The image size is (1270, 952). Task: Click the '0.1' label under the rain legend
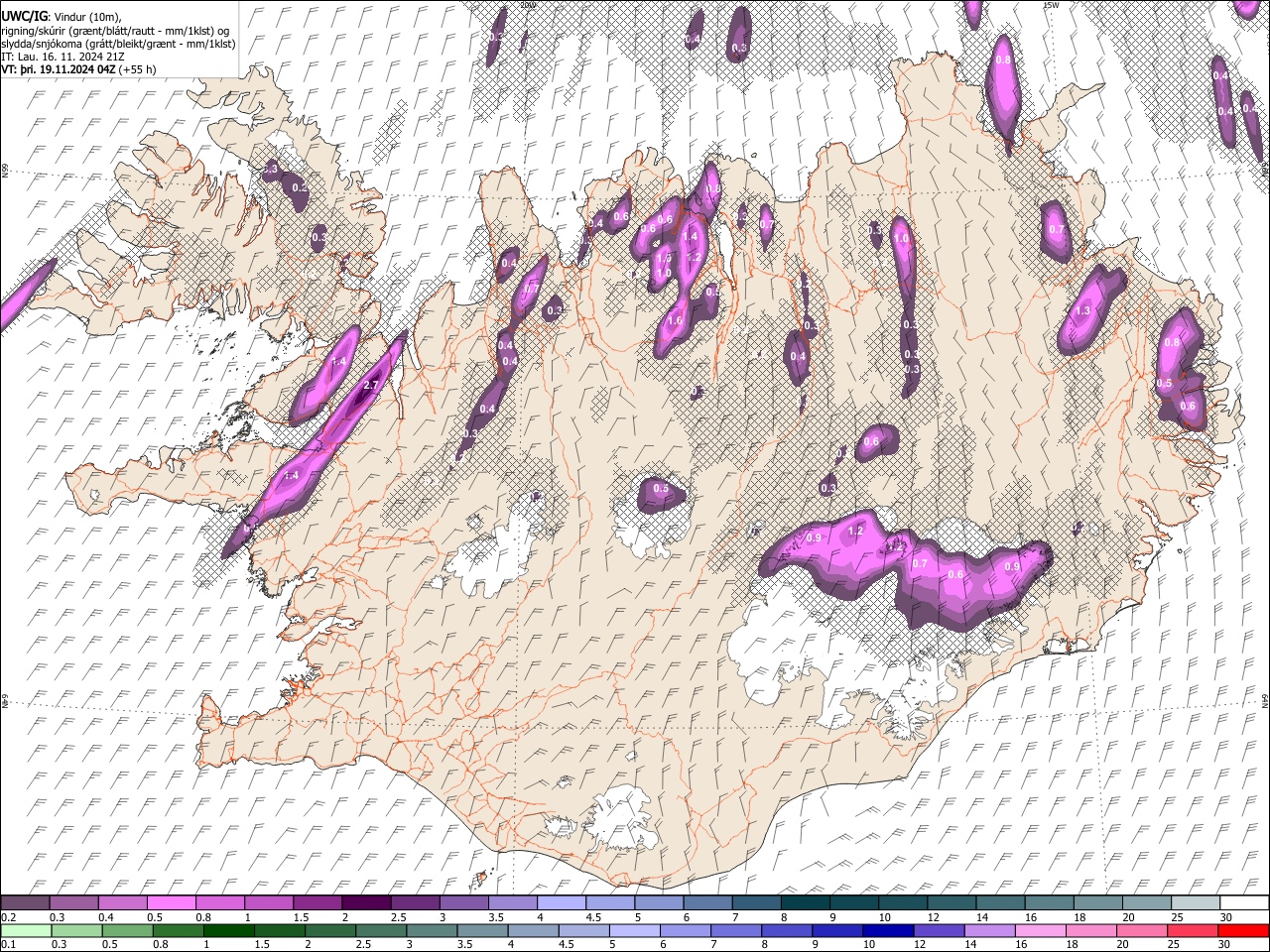pos(9,944)
